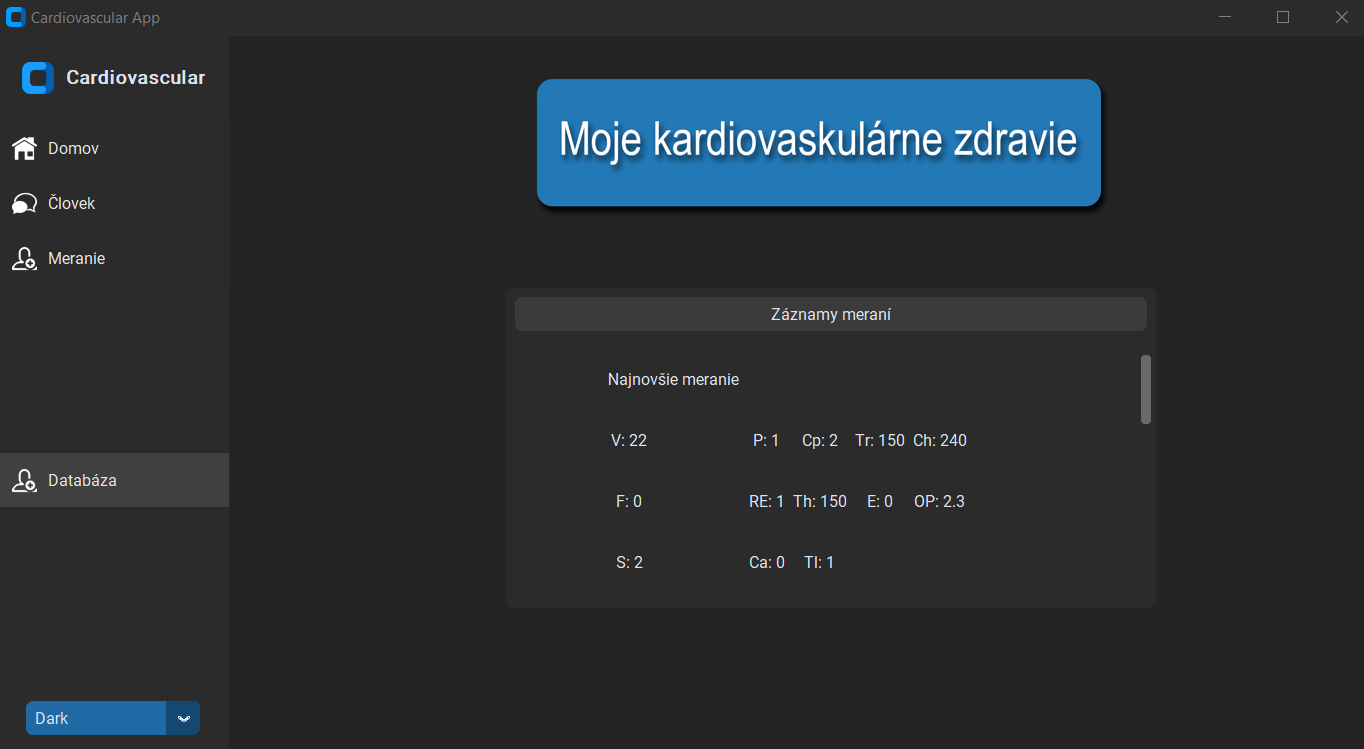Open the Meranie section

tap(114, 258)
